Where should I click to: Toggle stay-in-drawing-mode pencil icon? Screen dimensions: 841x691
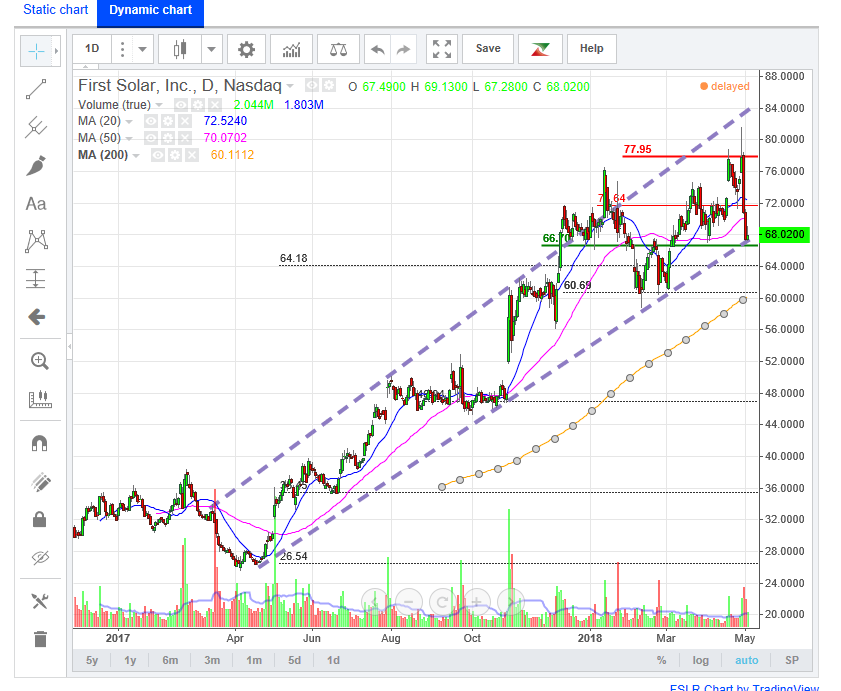pos(40,482)
